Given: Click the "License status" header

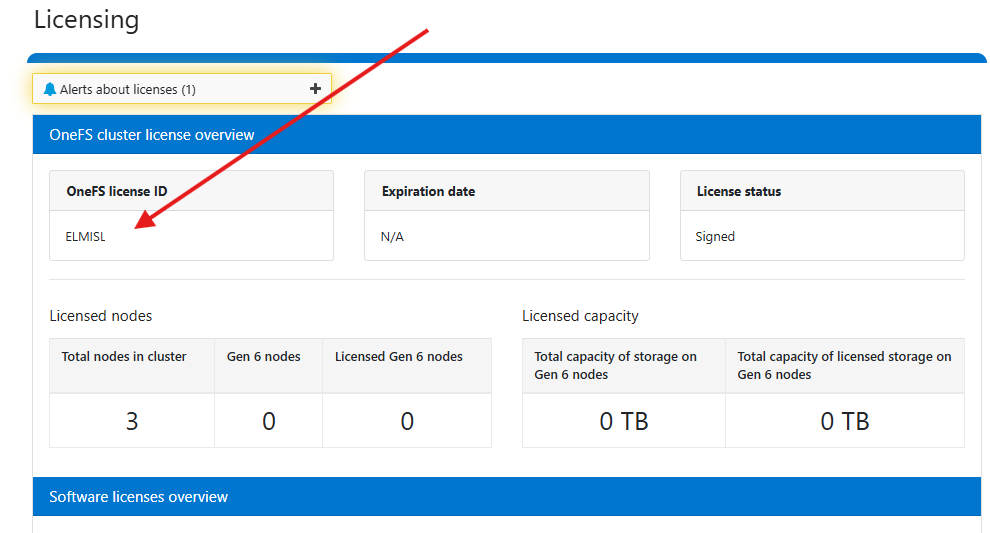Looking at the screenshot, I should (x=739, y=191).
